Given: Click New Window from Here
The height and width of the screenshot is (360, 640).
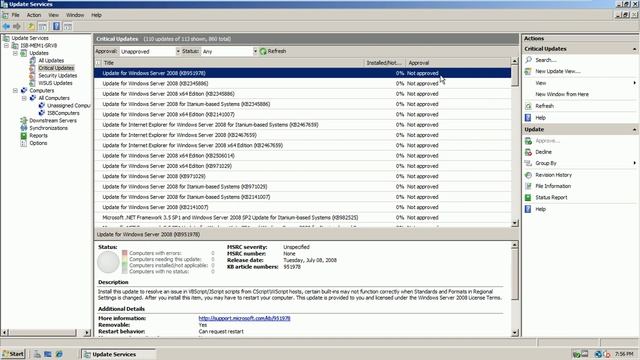Looking at the screenshot, I should (x=562, y=94).
